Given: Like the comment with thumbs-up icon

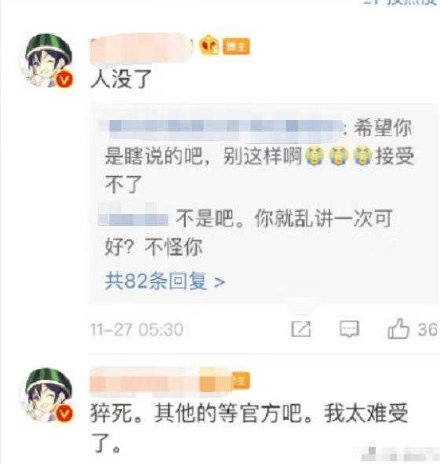Looking at the screenshot, I should tap(398, 329).
